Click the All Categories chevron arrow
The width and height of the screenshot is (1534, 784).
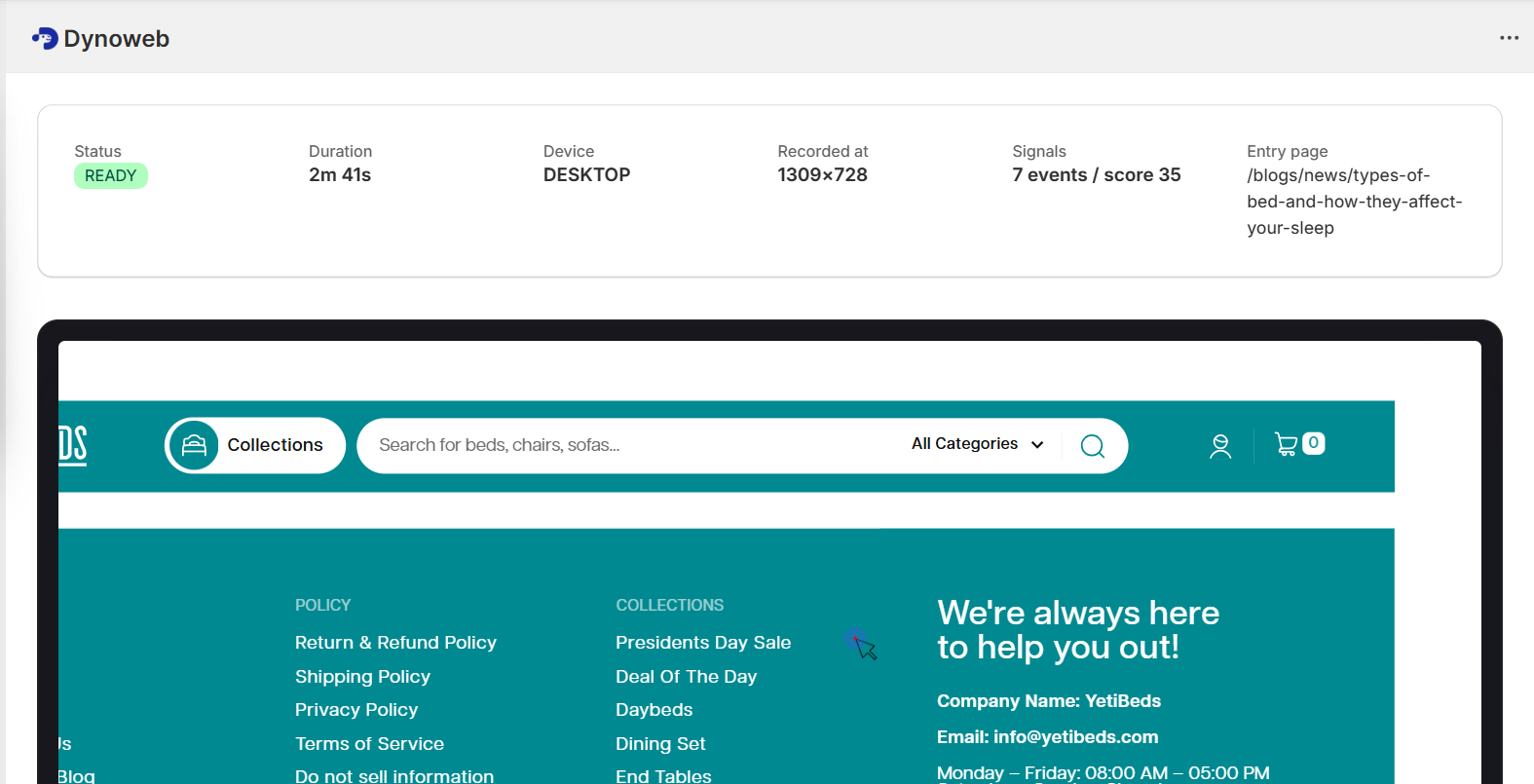[1037, 445]
